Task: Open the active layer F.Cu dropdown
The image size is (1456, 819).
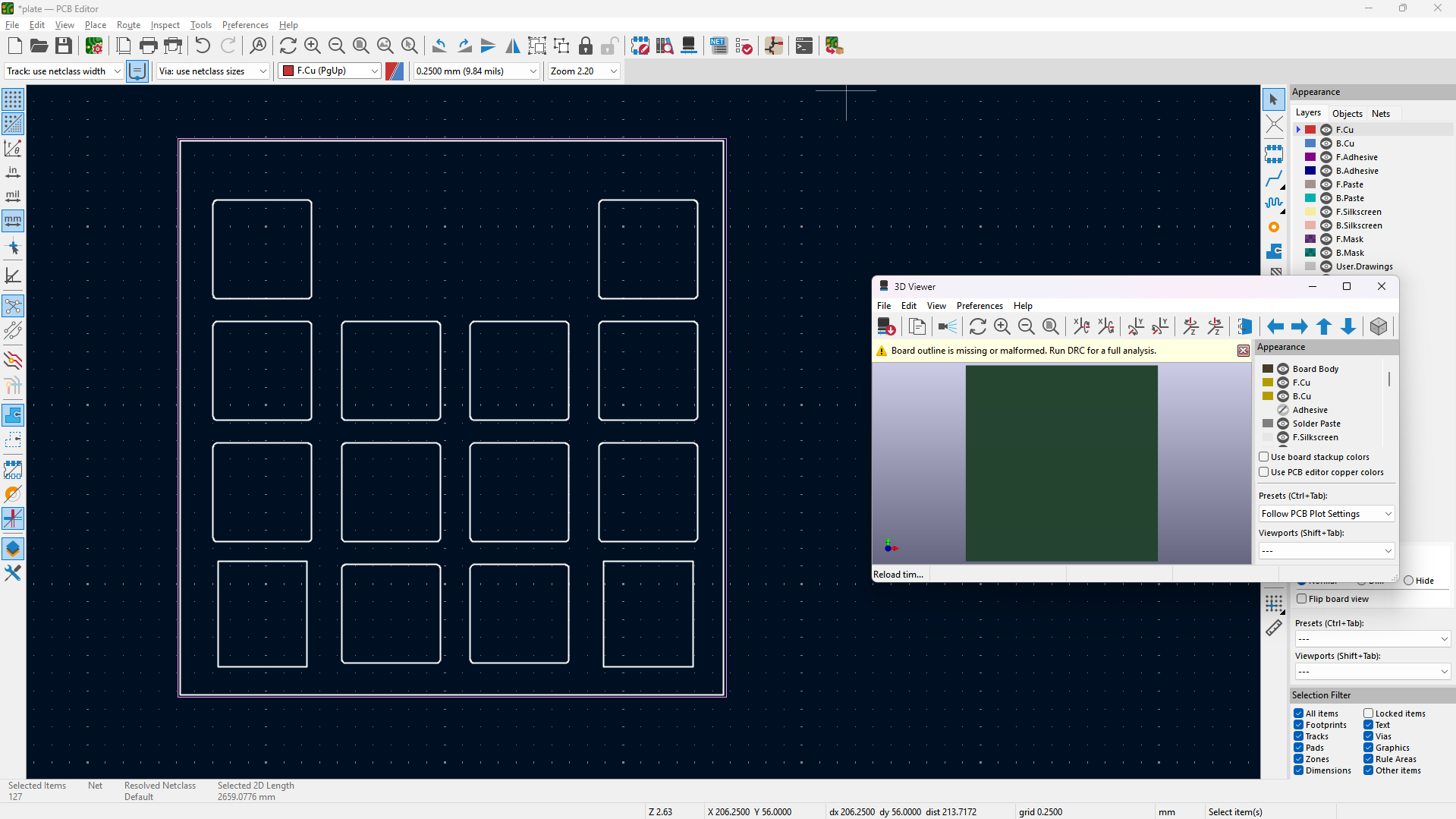Action: pyautogui.click(x=330, y=71)
